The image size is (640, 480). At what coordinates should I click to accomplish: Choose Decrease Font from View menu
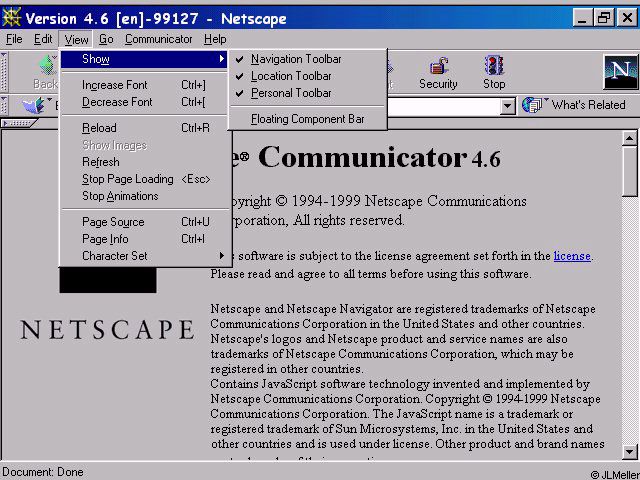tap(144, 102)
